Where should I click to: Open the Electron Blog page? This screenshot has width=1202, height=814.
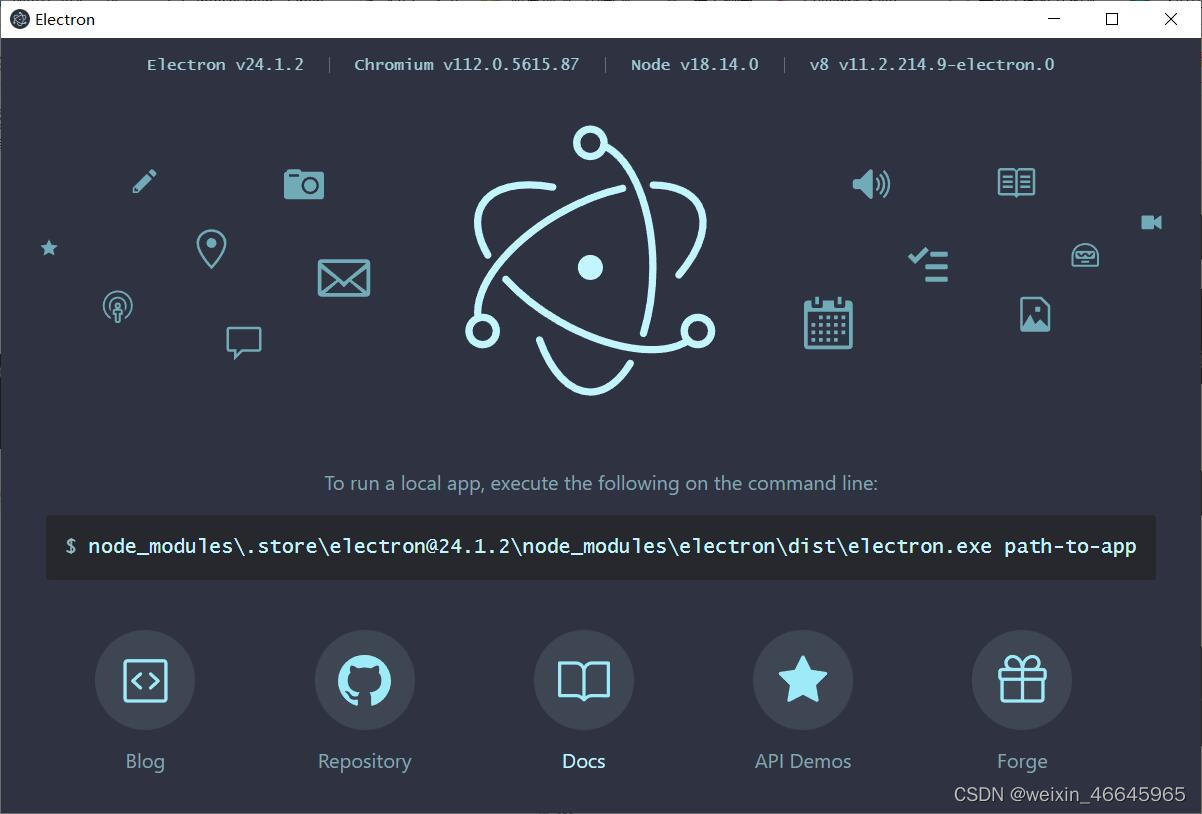point(145,680)
